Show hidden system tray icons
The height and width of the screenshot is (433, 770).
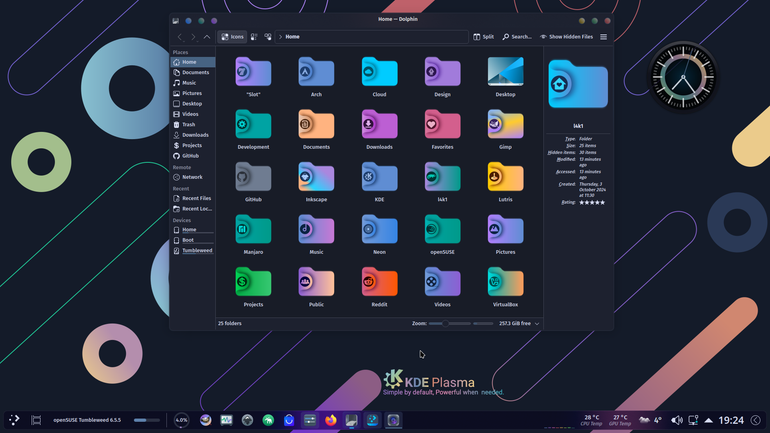pyautogui.click(x=708, y=420)
